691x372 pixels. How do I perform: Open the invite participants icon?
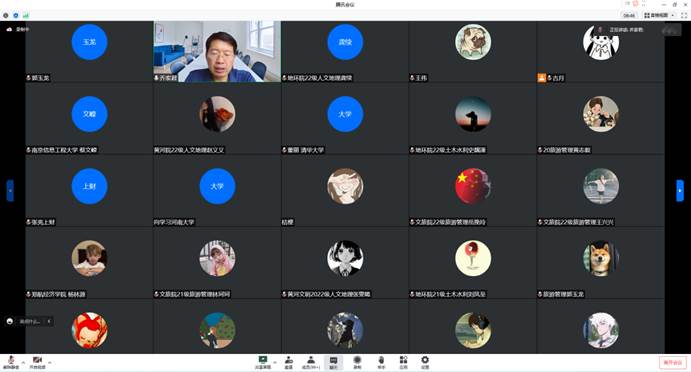point(289,362)
